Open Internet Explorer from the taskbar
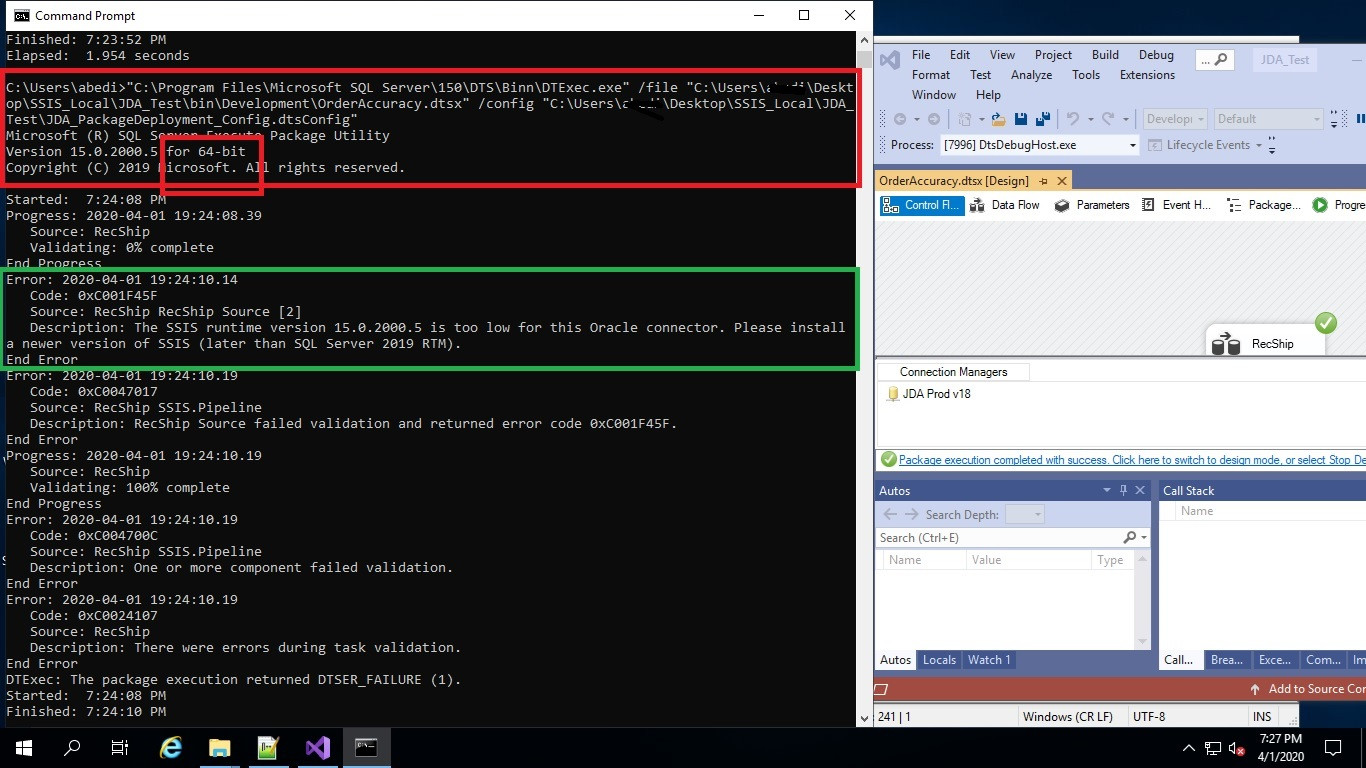 171,747
